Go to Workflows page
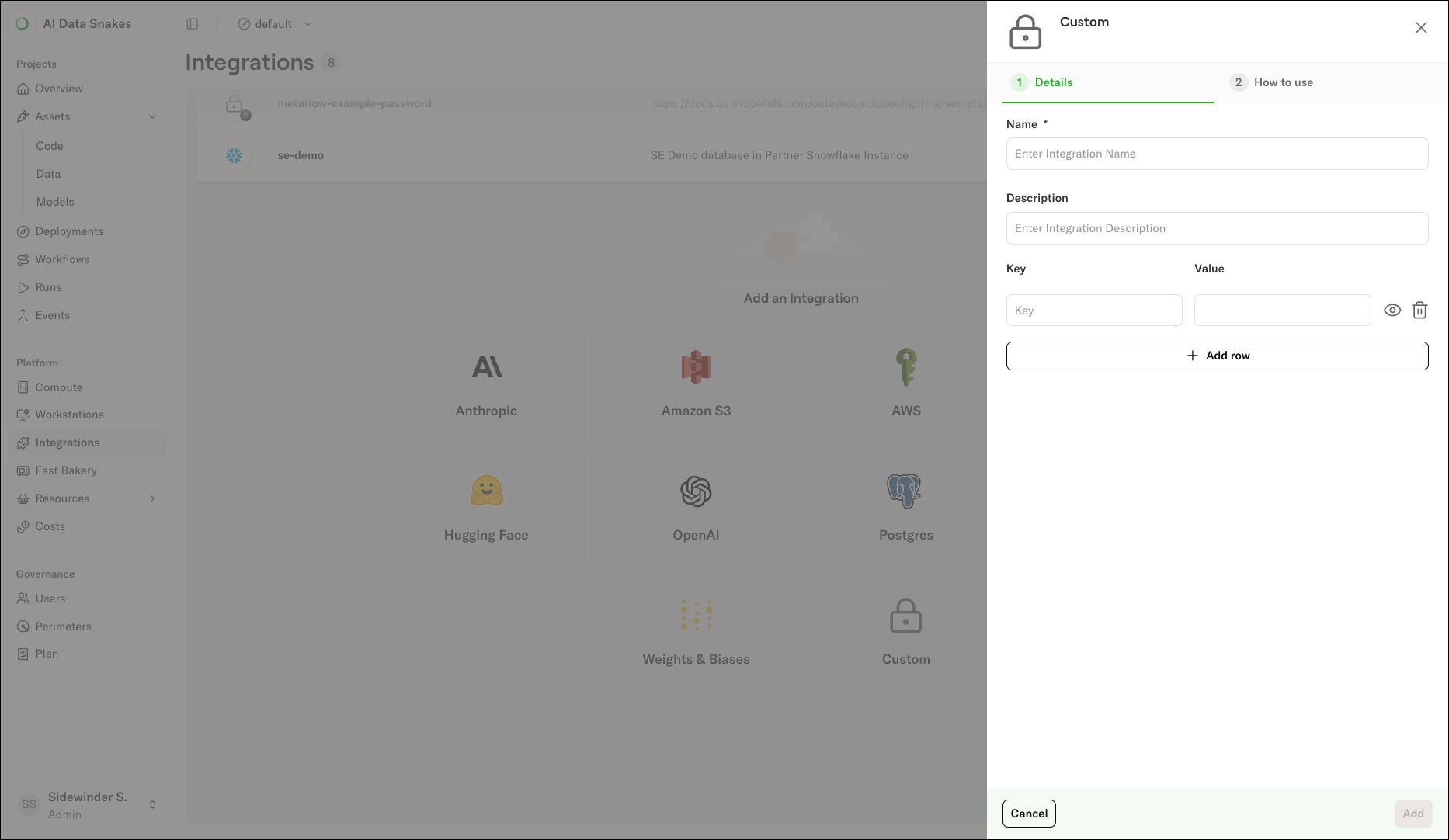 62,259
